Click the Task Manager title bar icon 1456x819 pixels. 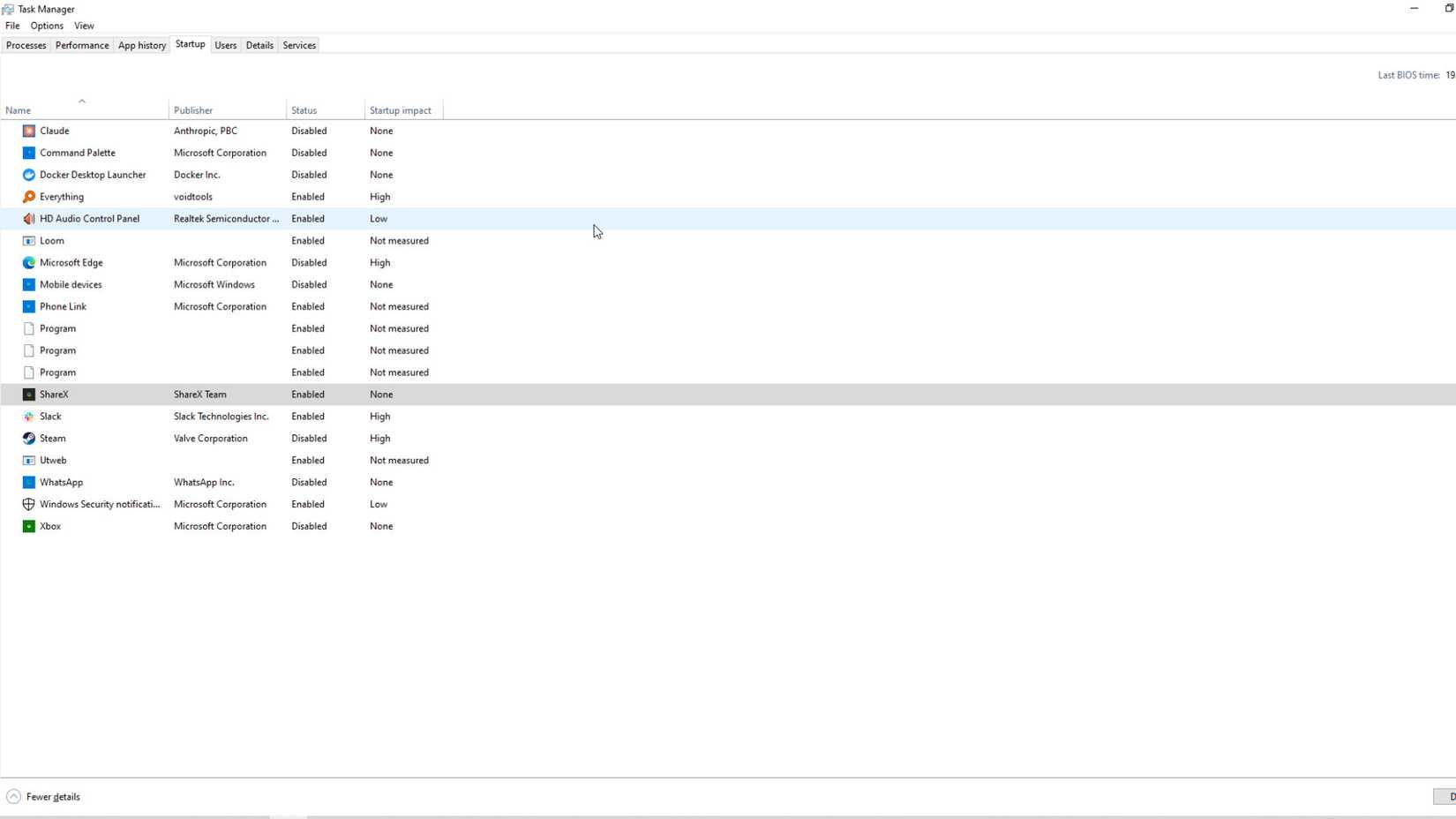(x=8, y=9)
